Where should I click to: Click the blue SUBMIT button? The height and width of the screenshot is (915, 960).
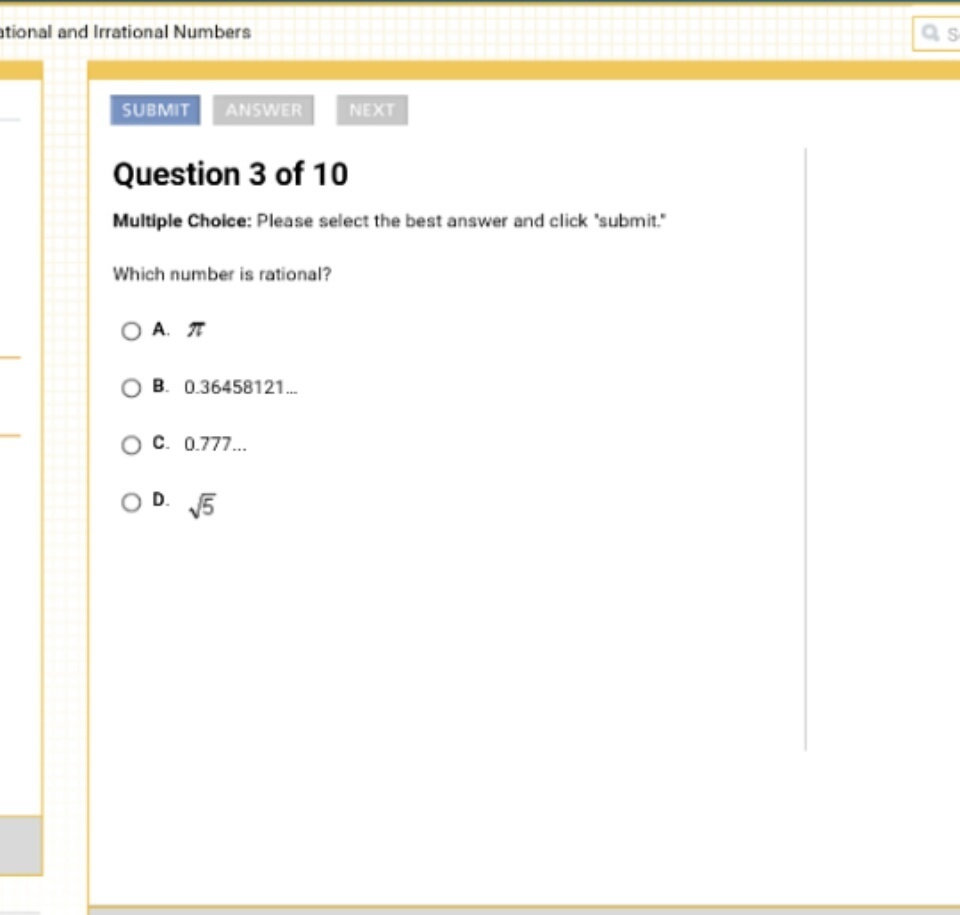(155, 110)
